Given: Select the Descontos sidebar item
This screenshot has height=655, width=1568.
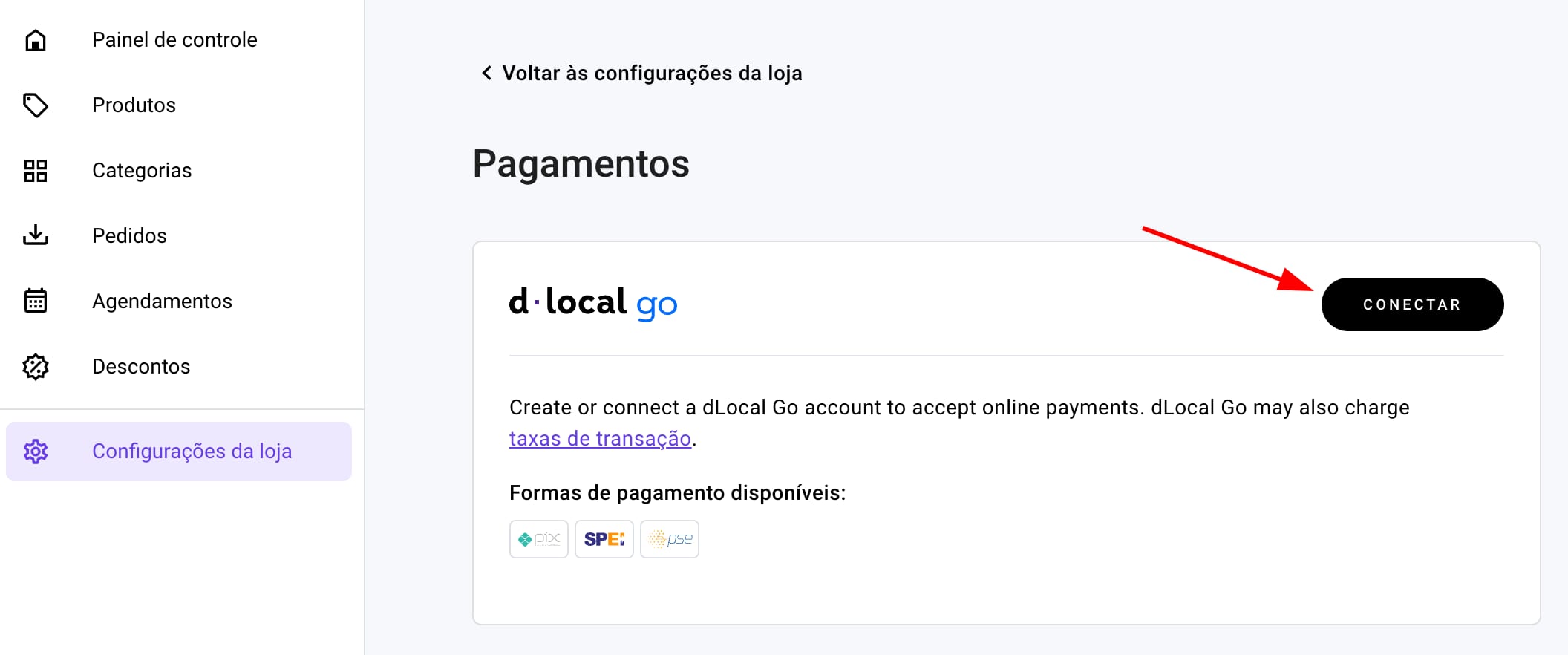Looking at the screenshot, I should (x=141, y=367).
